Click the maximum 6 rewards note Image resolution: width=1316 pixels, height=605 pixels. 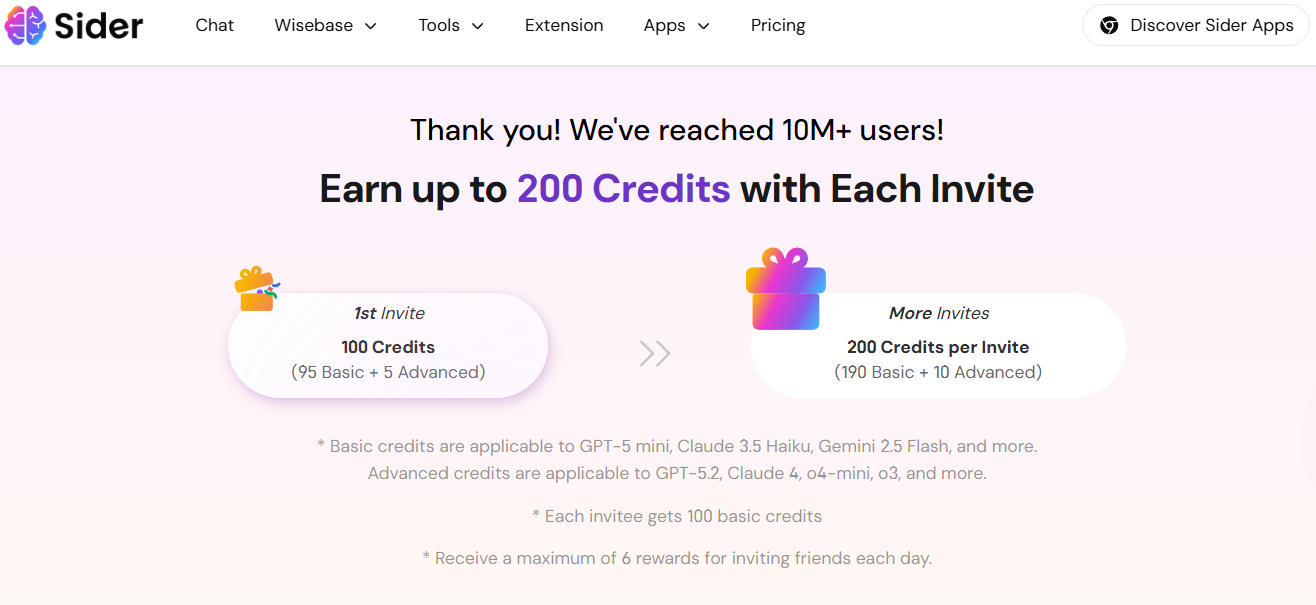677,558
